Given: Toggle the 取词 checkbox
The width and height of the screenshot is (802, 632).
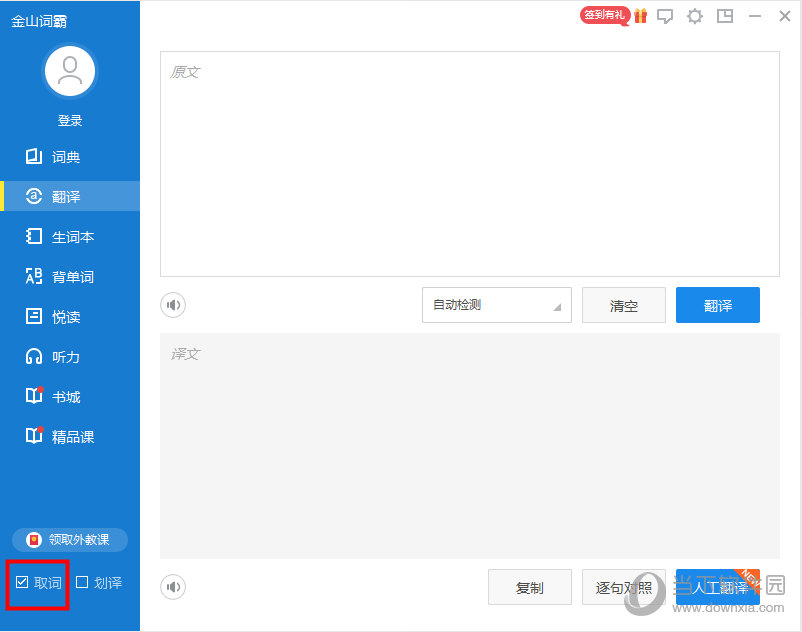Looking at the screenshot, I should click(x=22, y=582).
